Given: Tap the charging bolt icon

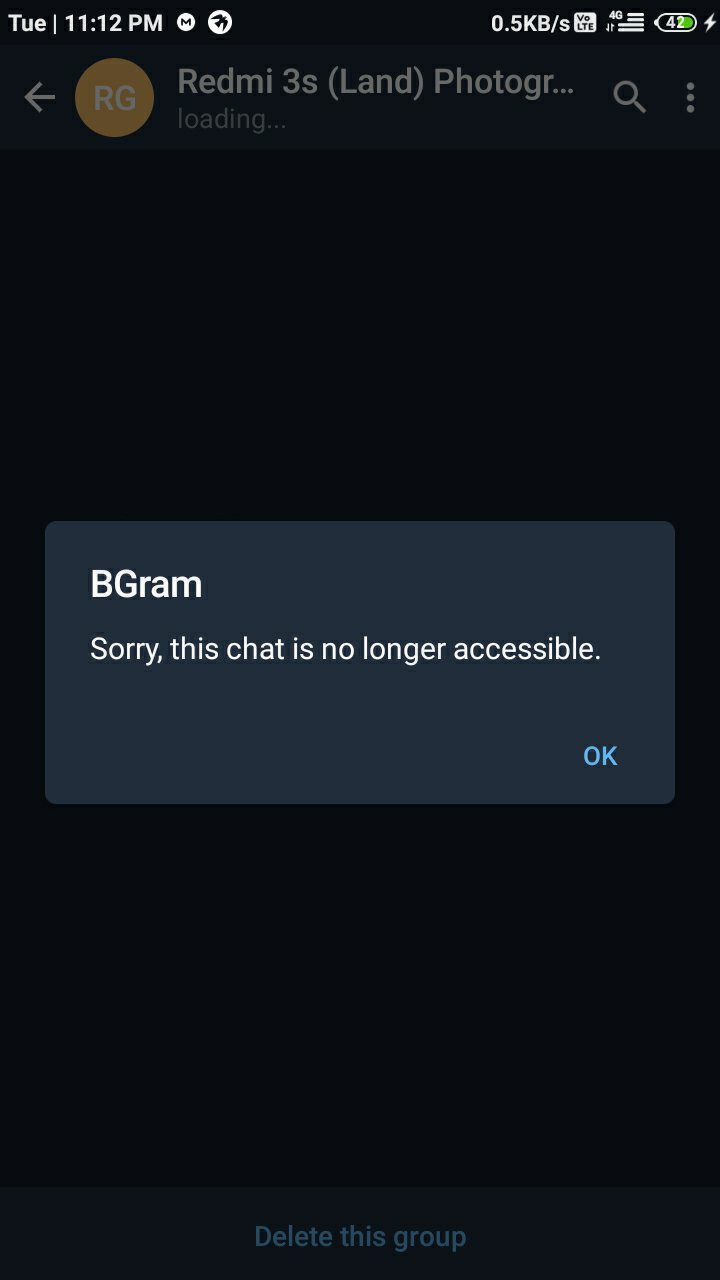Looking at the screenshot, I should (x=709, y=22).
